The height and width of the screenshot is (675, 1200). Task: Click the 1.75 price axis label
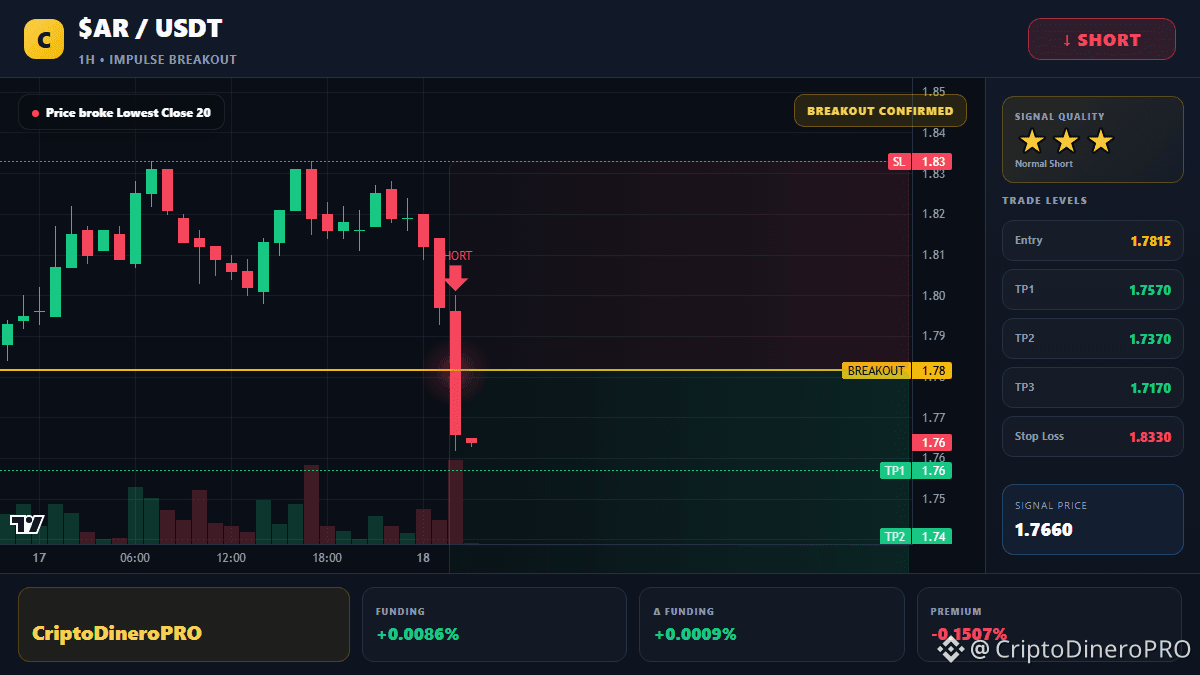tap(934, 499)
